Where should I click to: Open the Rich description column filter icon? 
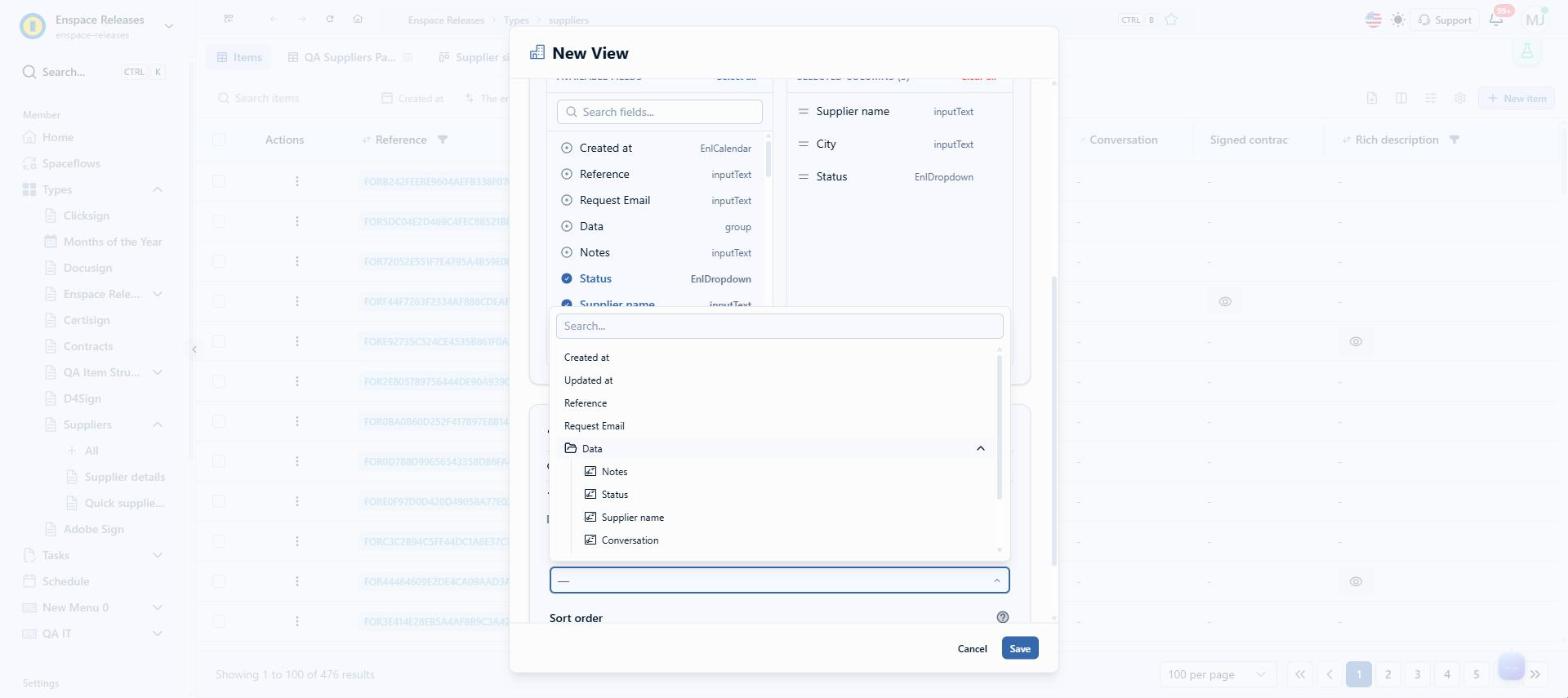1455,140
